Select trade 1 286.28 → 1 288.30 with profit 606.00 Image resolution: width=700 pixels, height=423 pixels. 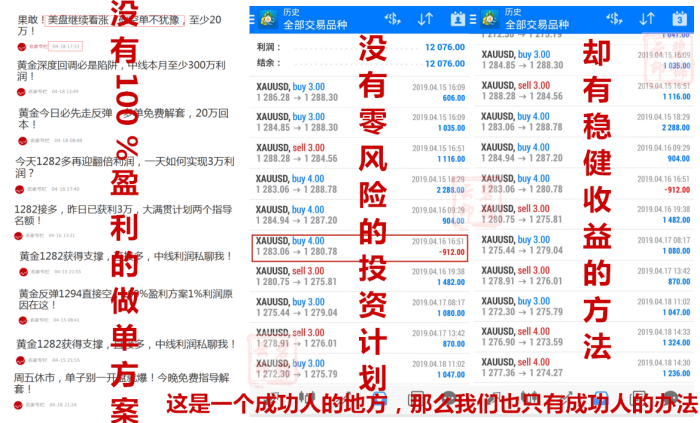[x=360, y=92]
